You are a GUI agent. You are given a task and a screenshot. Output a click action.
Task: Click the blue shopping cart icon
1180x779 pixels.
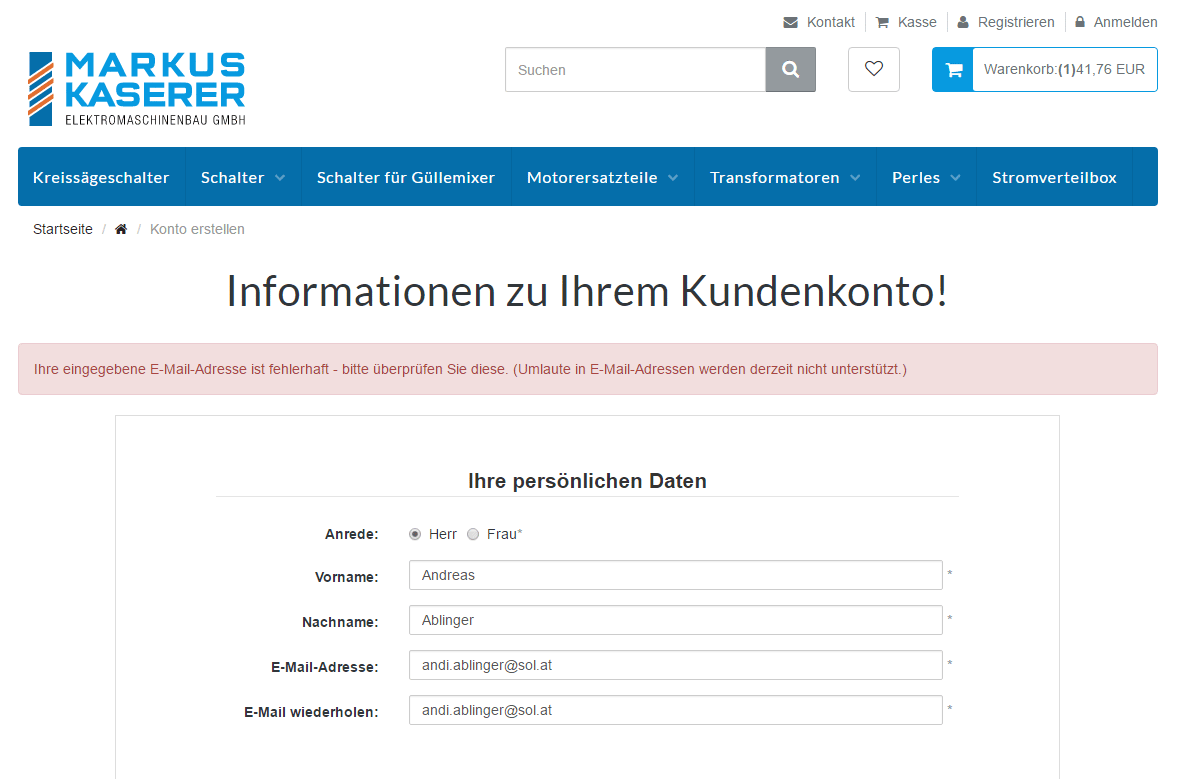953,70
